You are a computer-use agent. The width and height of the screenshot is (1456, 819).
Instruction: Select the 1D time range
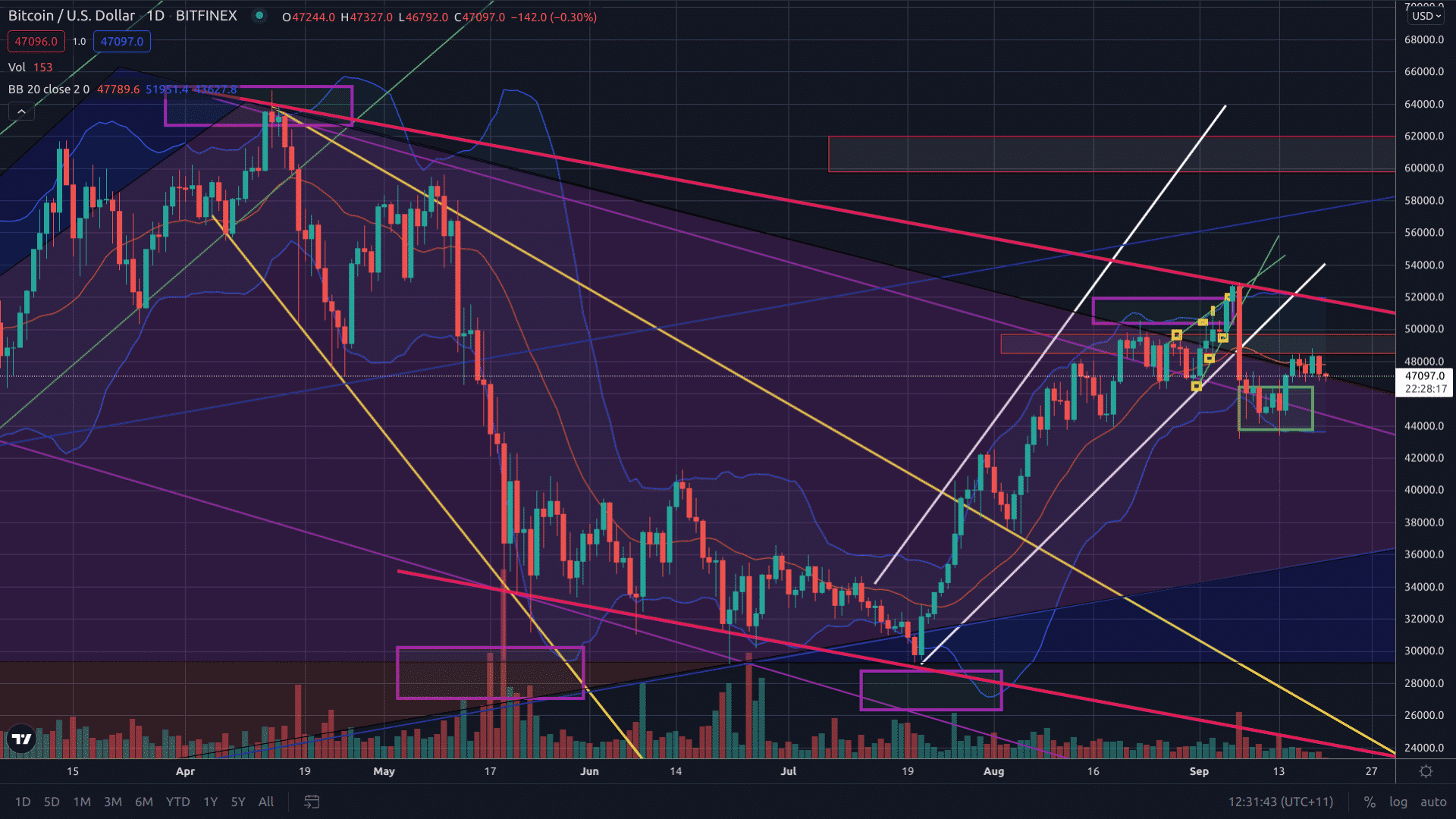tap(23, 802)
